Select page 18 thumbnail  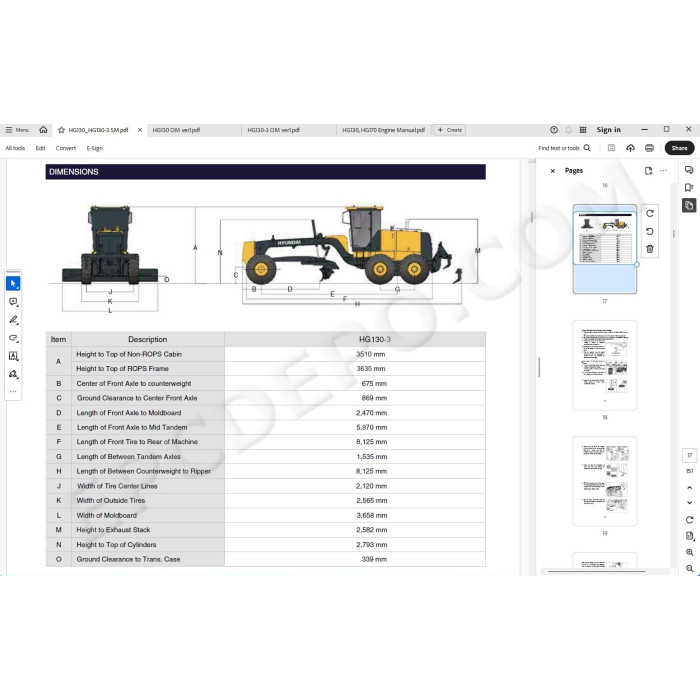(x=604, y=365)
